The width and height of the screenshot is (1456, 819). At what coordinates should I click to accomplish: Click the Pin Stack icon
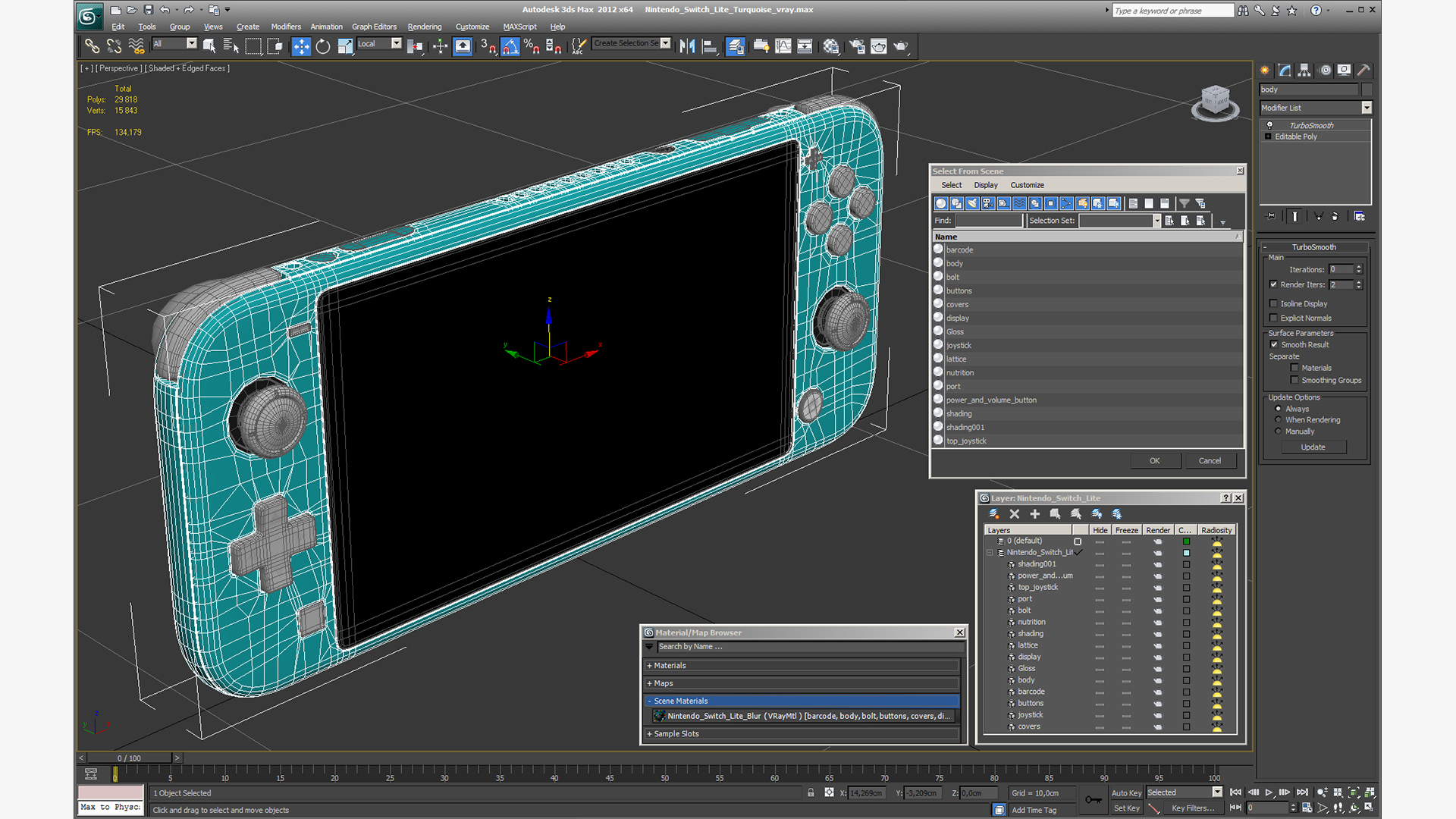tap(1271, 216)
